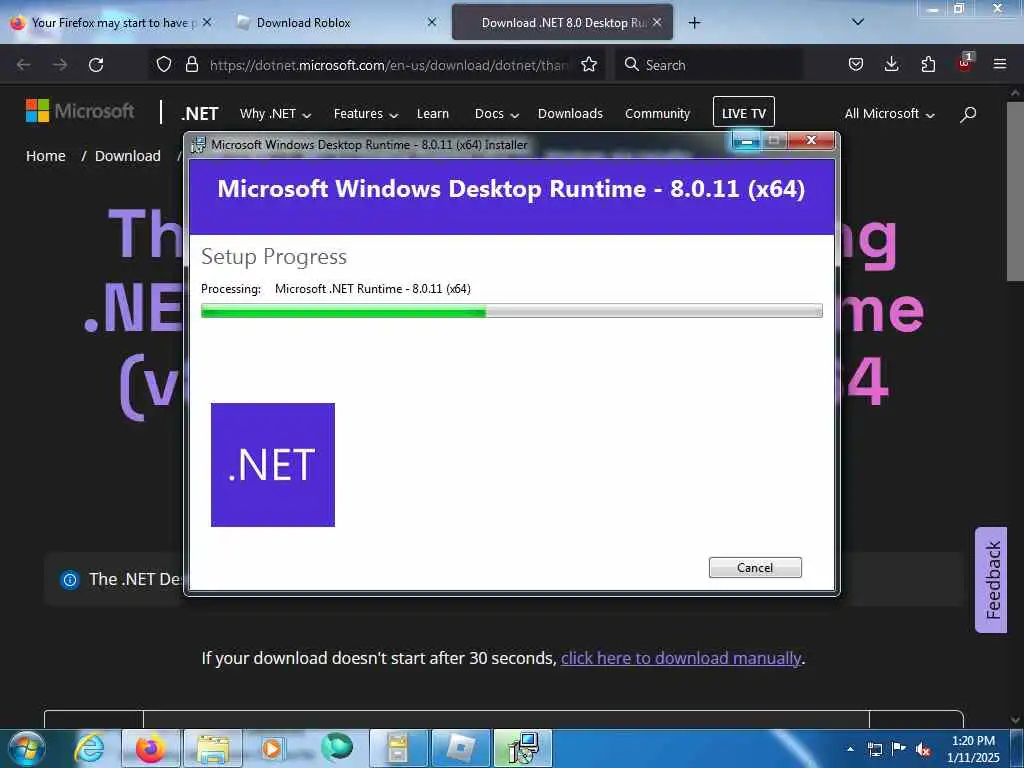Open the Downloads nav item
The height and width of the screenshot is (768, 1024).
click(x=570, y=114)
